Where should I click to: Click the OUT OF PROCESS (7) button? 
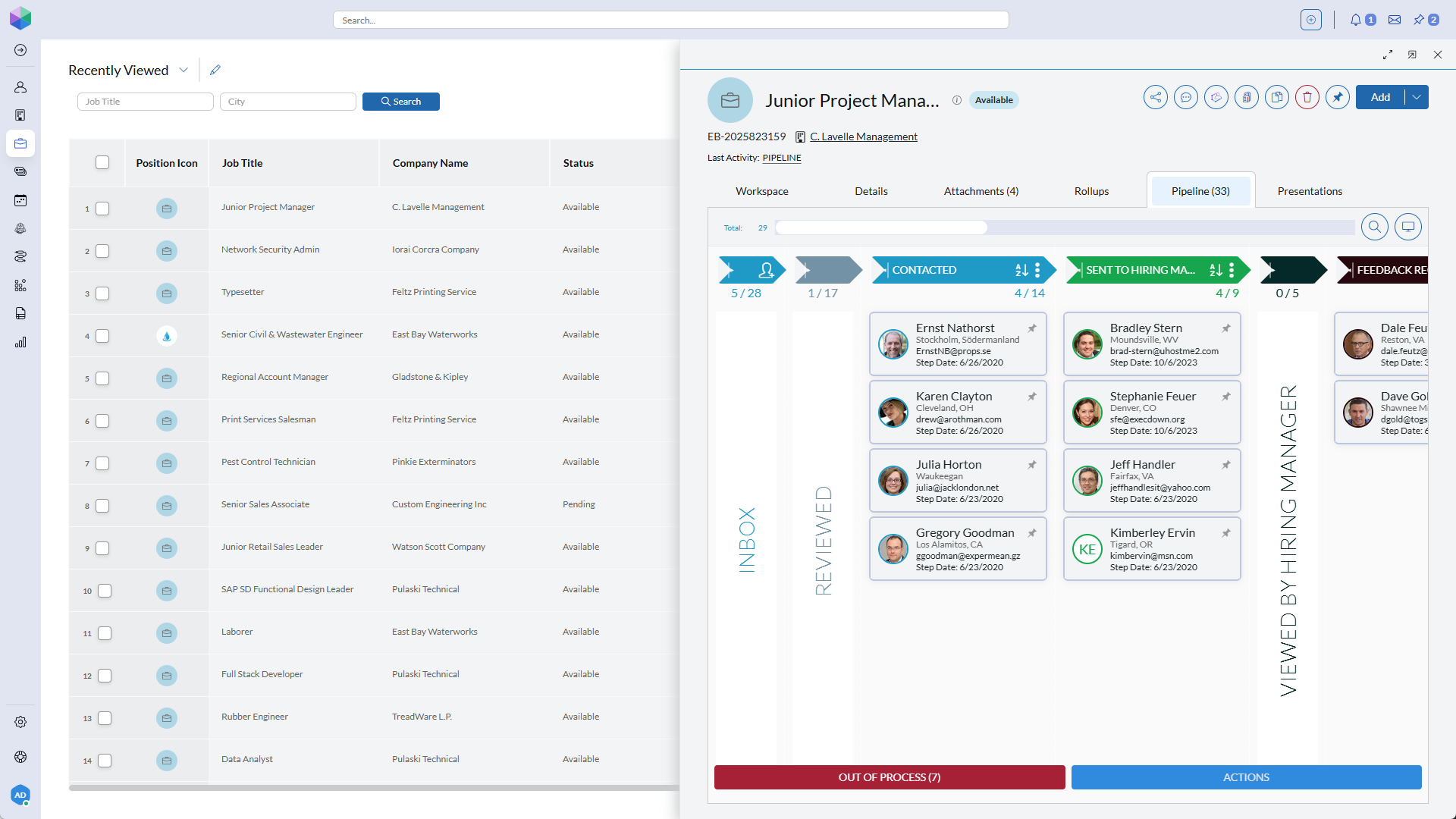click(889, 777)
